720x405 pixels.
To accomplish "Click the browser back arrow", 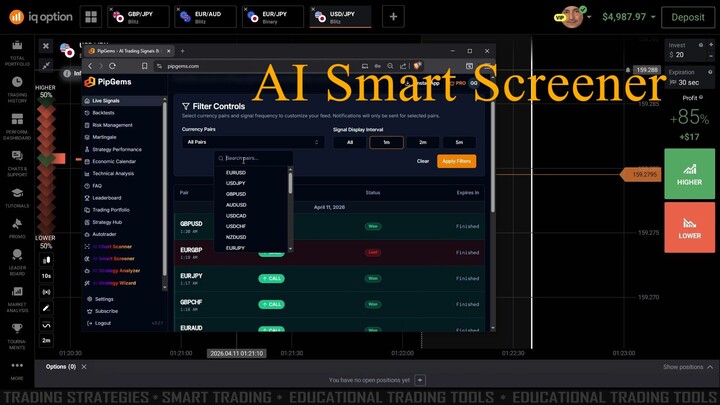I will 90,66.
